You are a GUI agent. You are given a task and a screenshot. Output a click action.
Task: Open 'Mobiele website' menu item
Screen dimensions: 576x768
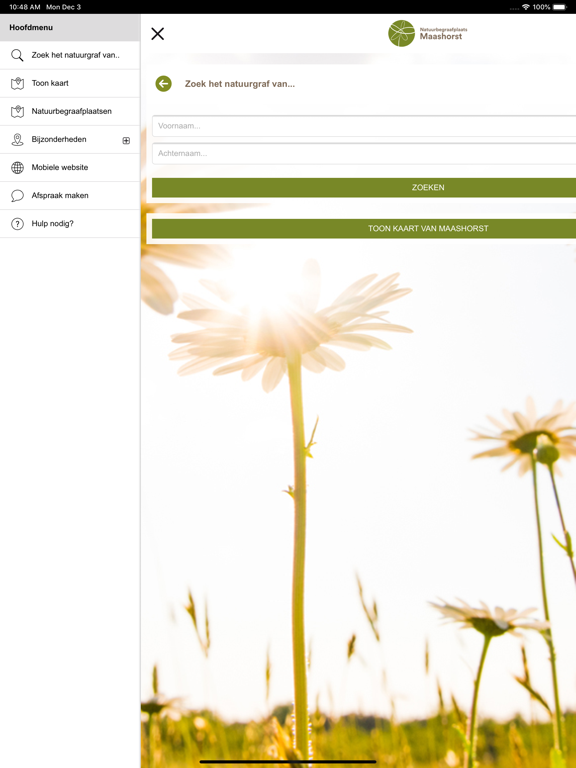[x=70, y=168]
